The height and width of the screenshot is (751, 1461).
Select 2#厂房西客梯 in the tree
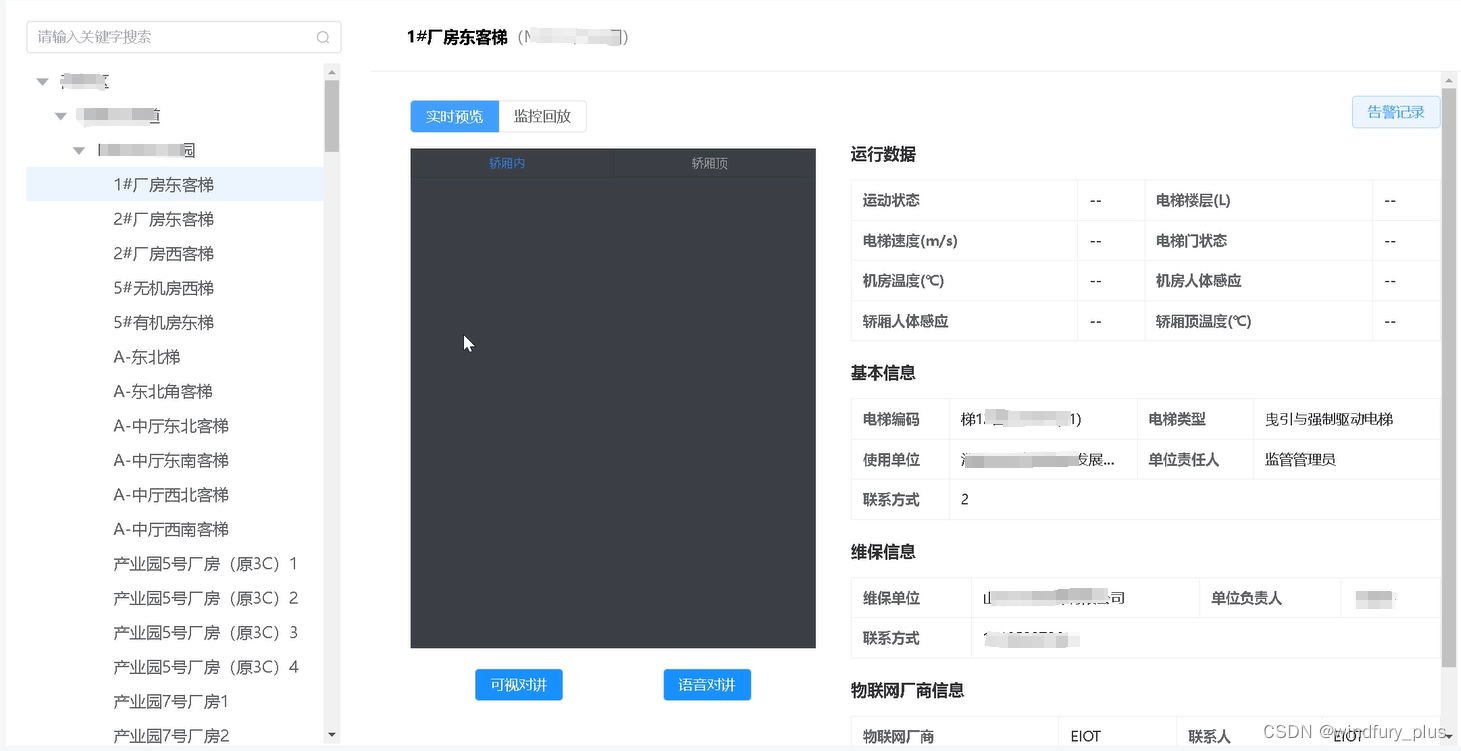[164, 254]
